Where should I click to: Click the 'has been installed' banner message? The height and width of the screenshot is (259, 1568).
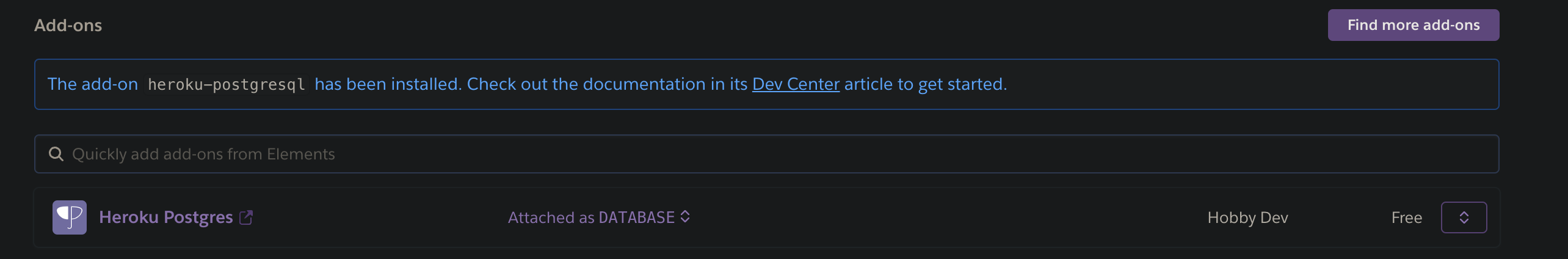[x=388, y=84]
